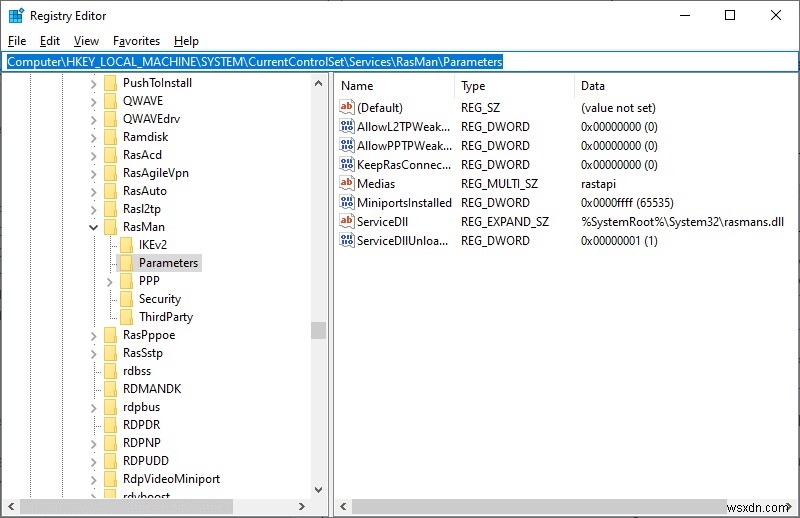This screenshot has width=800, height=518.
Task: Click the RasAuto folder icon
Action: (x=110, y=191)
